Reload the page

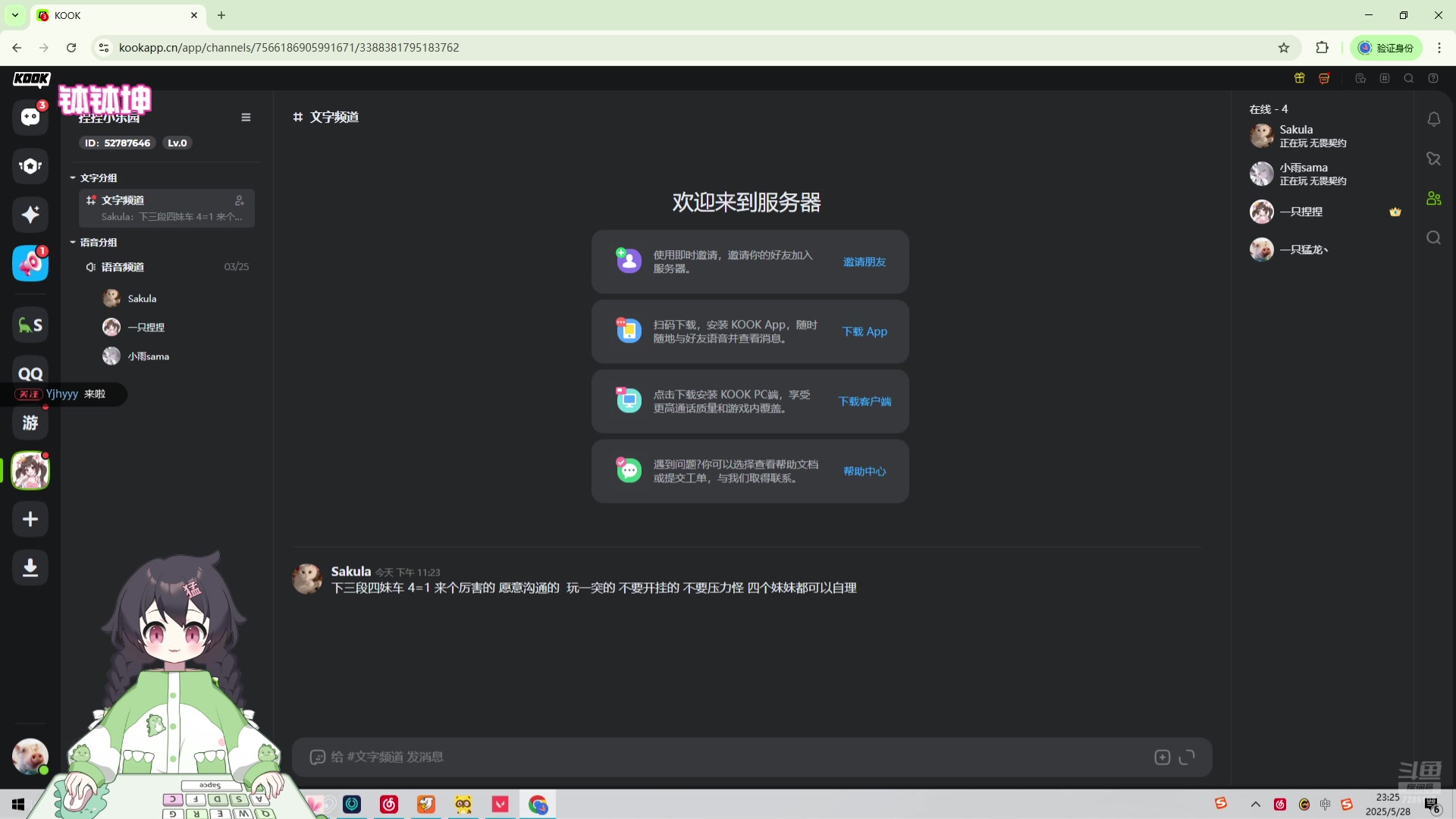pyautogui.click(x=71, y=48)
